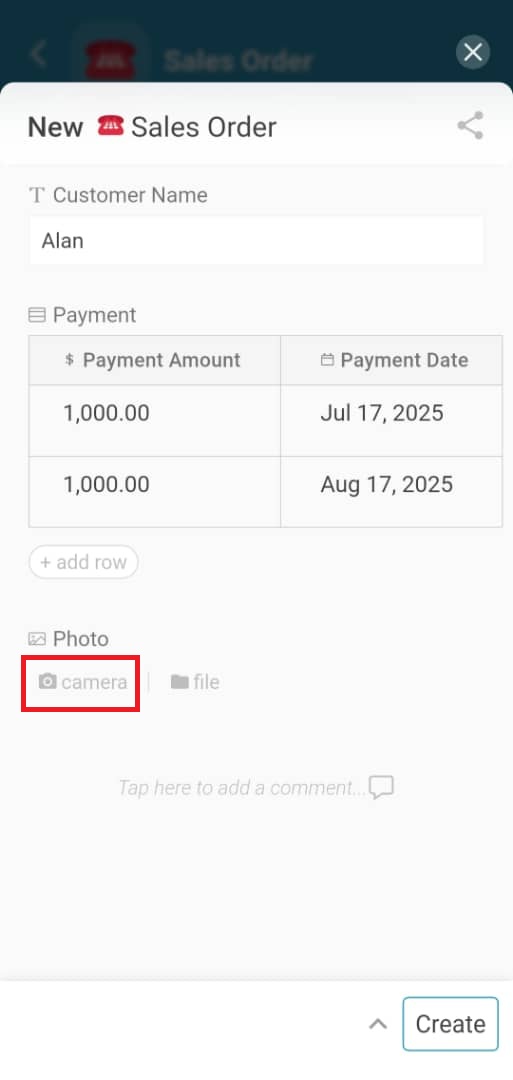Image resolution: width=513 pixels, height=1080 pixels.
Task: Choose a file for the Photo field
Action: click(195, 683)
